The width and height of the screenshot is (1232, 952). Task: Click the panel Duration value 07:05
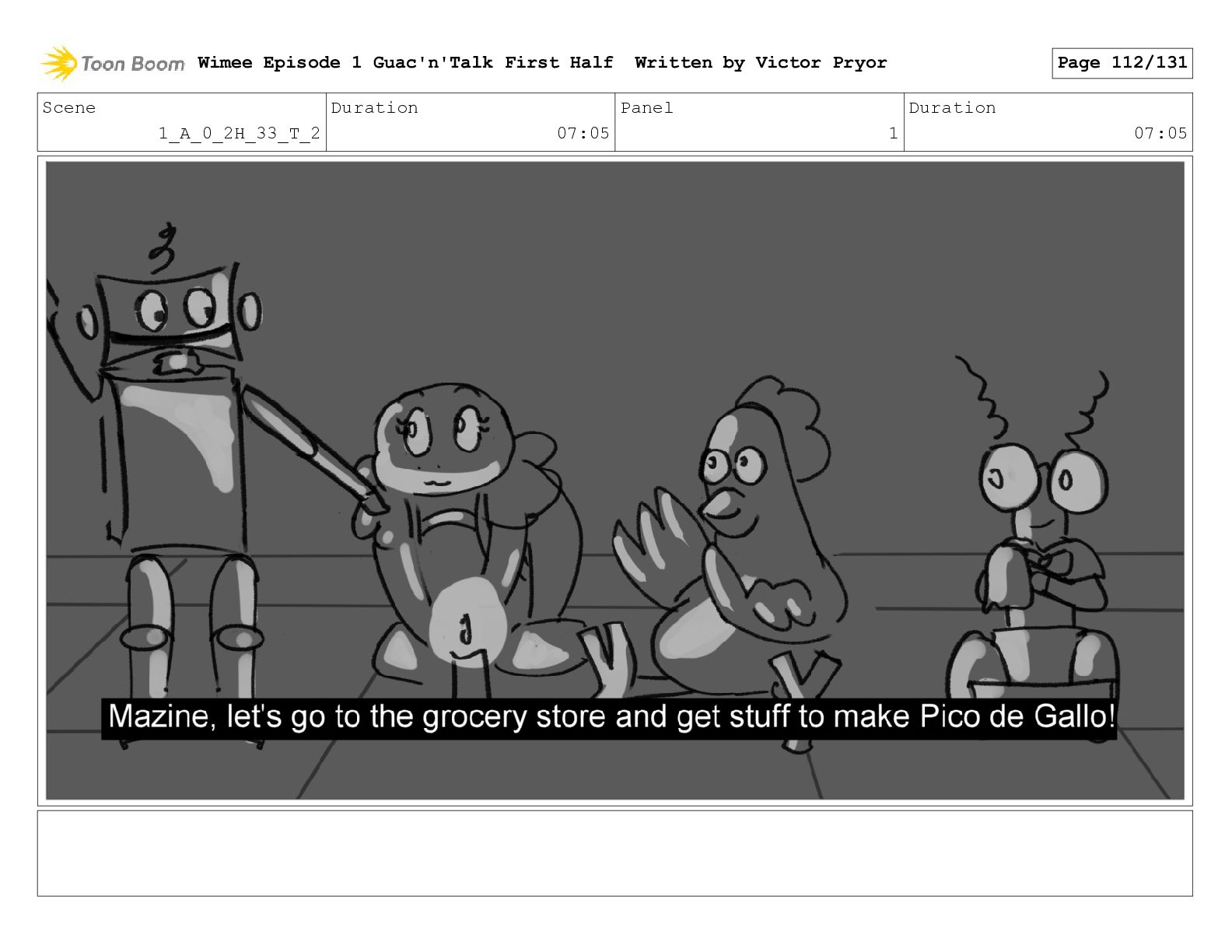coord(1160,133)
